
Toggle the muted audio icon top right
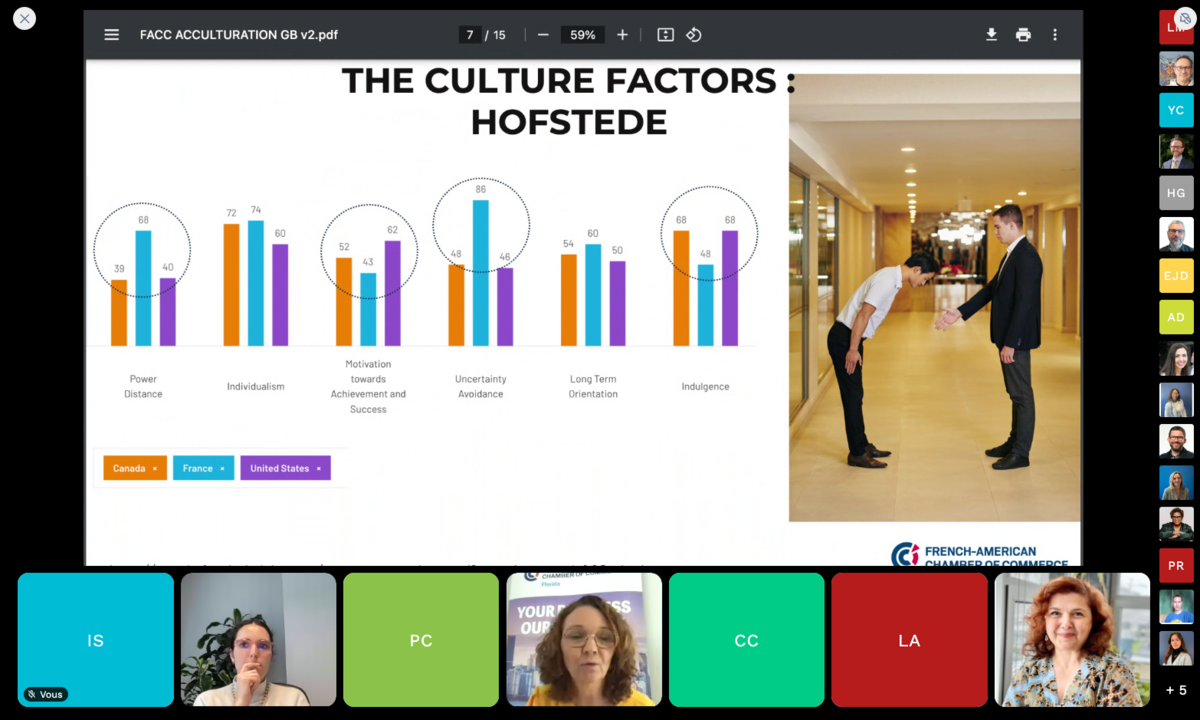point(1185,18)
